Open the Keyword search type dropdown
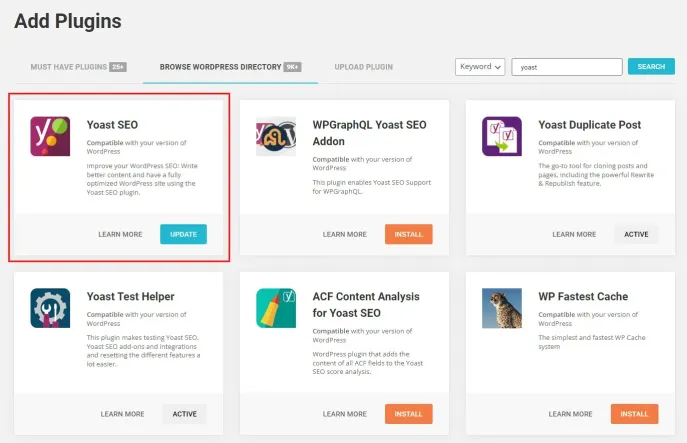 (480, 67)
